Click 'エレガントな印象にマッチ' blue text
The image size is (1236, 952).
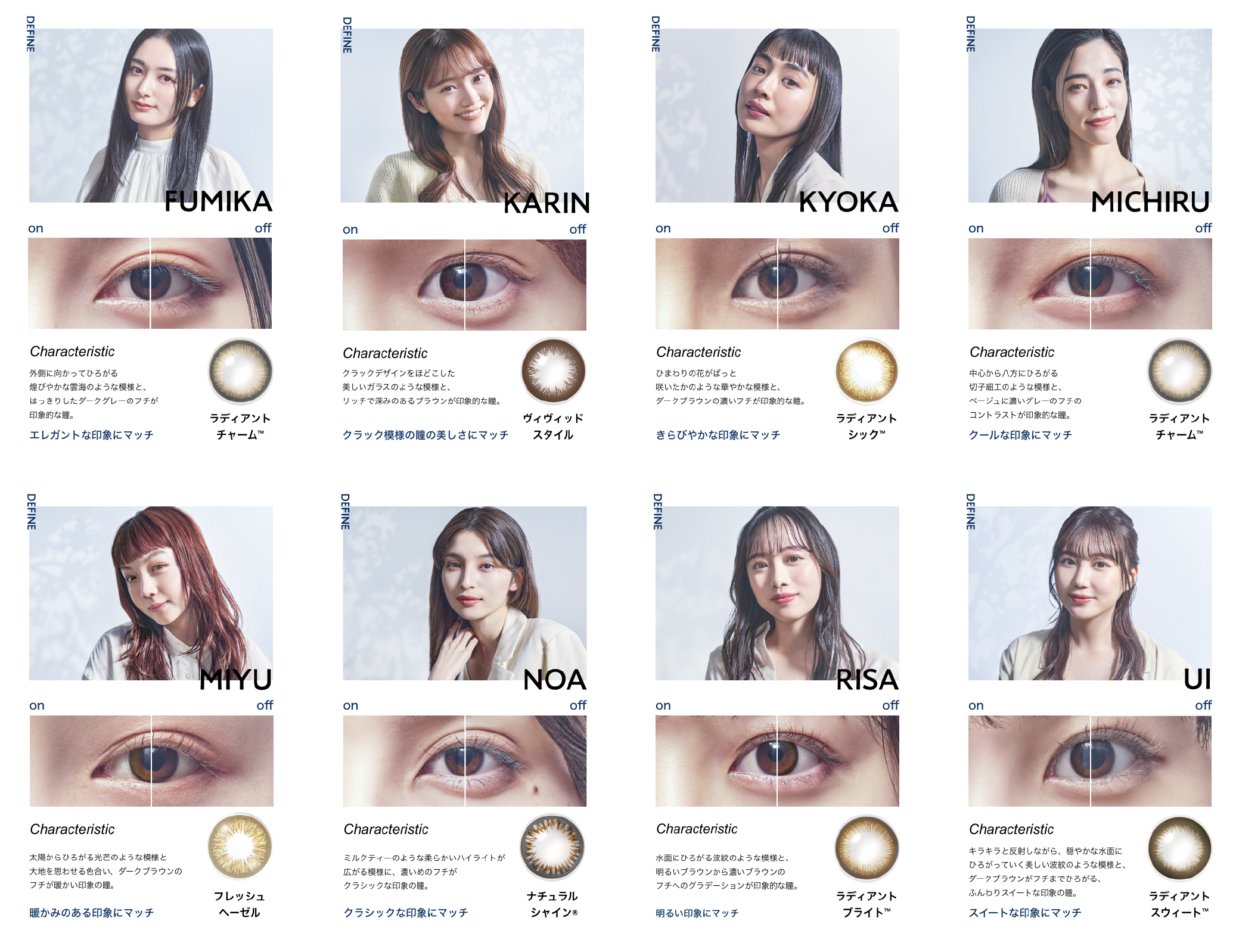click(92, 435)
